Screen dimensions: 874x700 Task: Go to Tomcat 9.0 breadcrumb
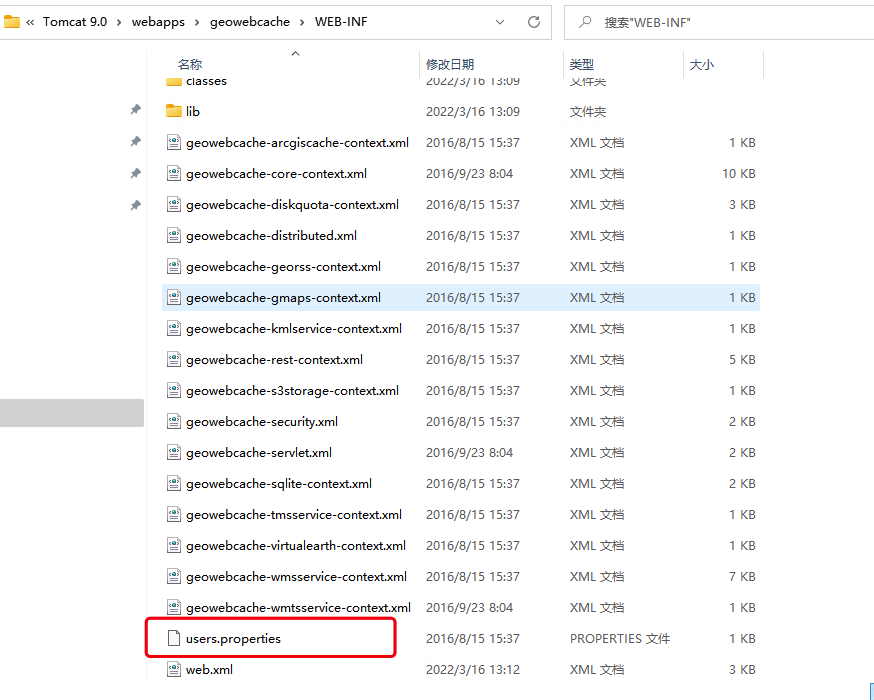click(76, 21)
